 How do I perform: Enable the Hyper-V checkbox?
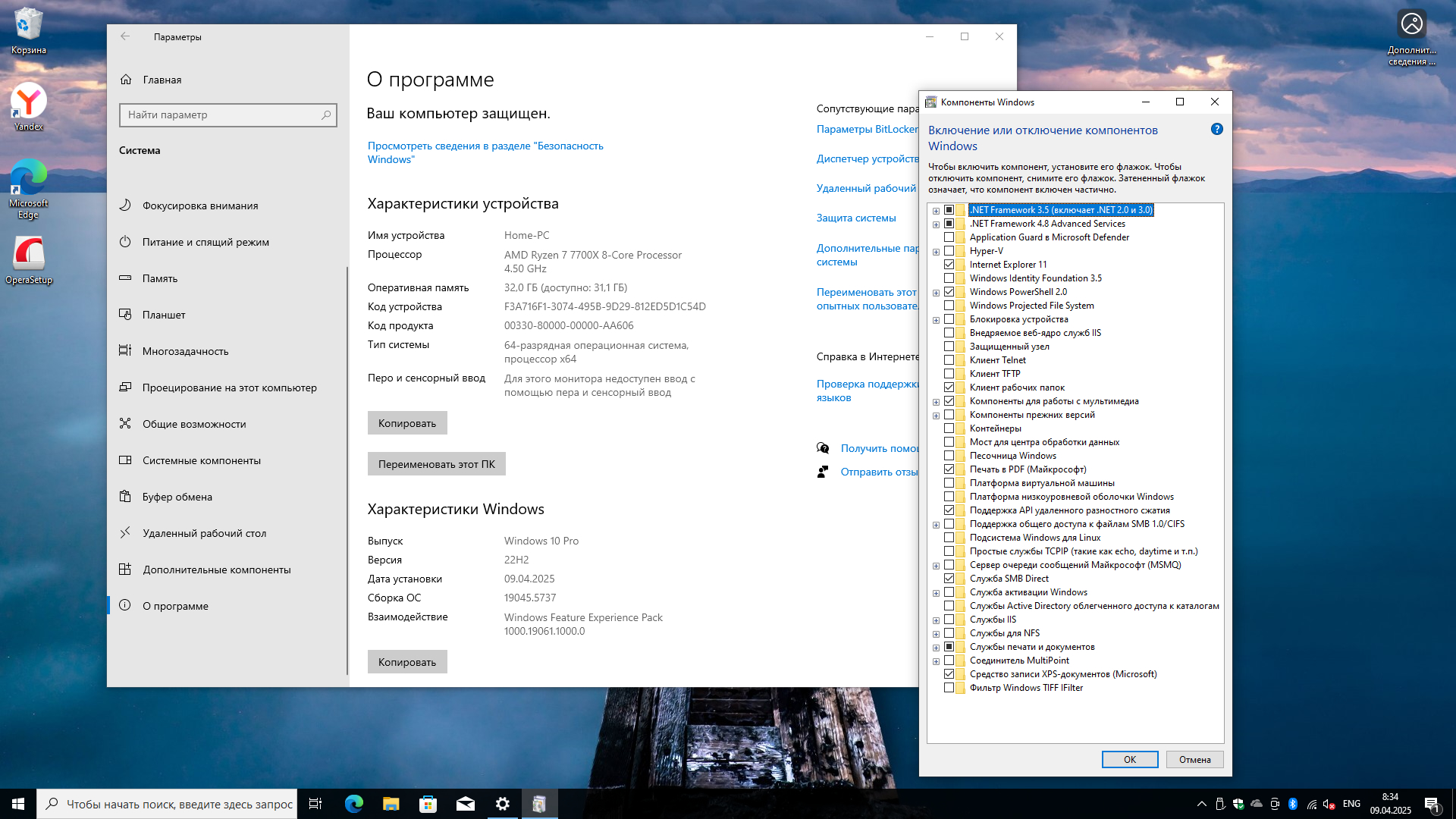pos(949,251)
